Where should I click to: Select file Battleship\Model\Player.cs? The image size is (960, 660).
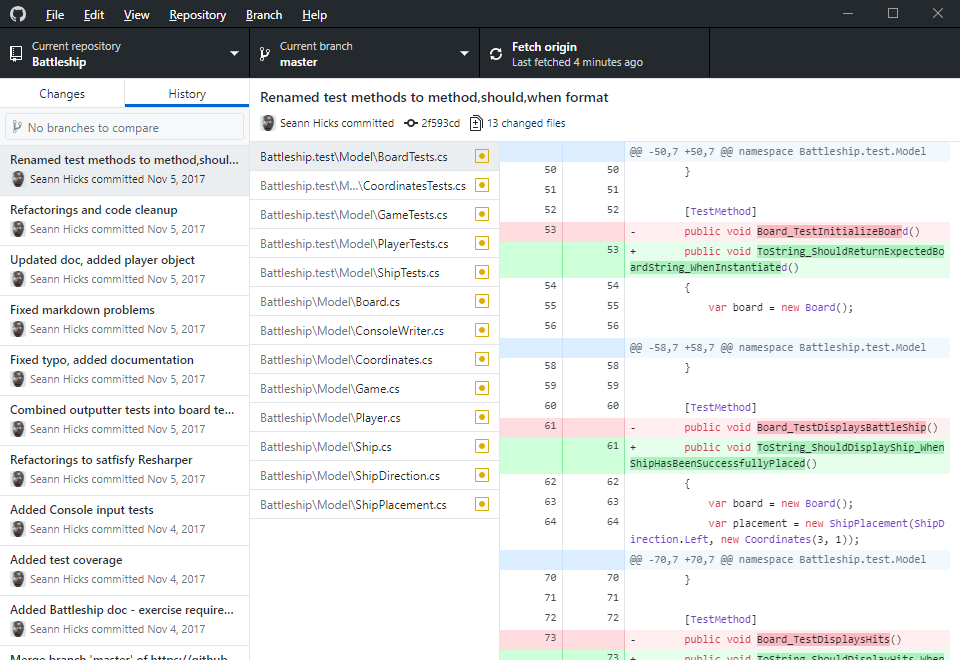point(374,418)
